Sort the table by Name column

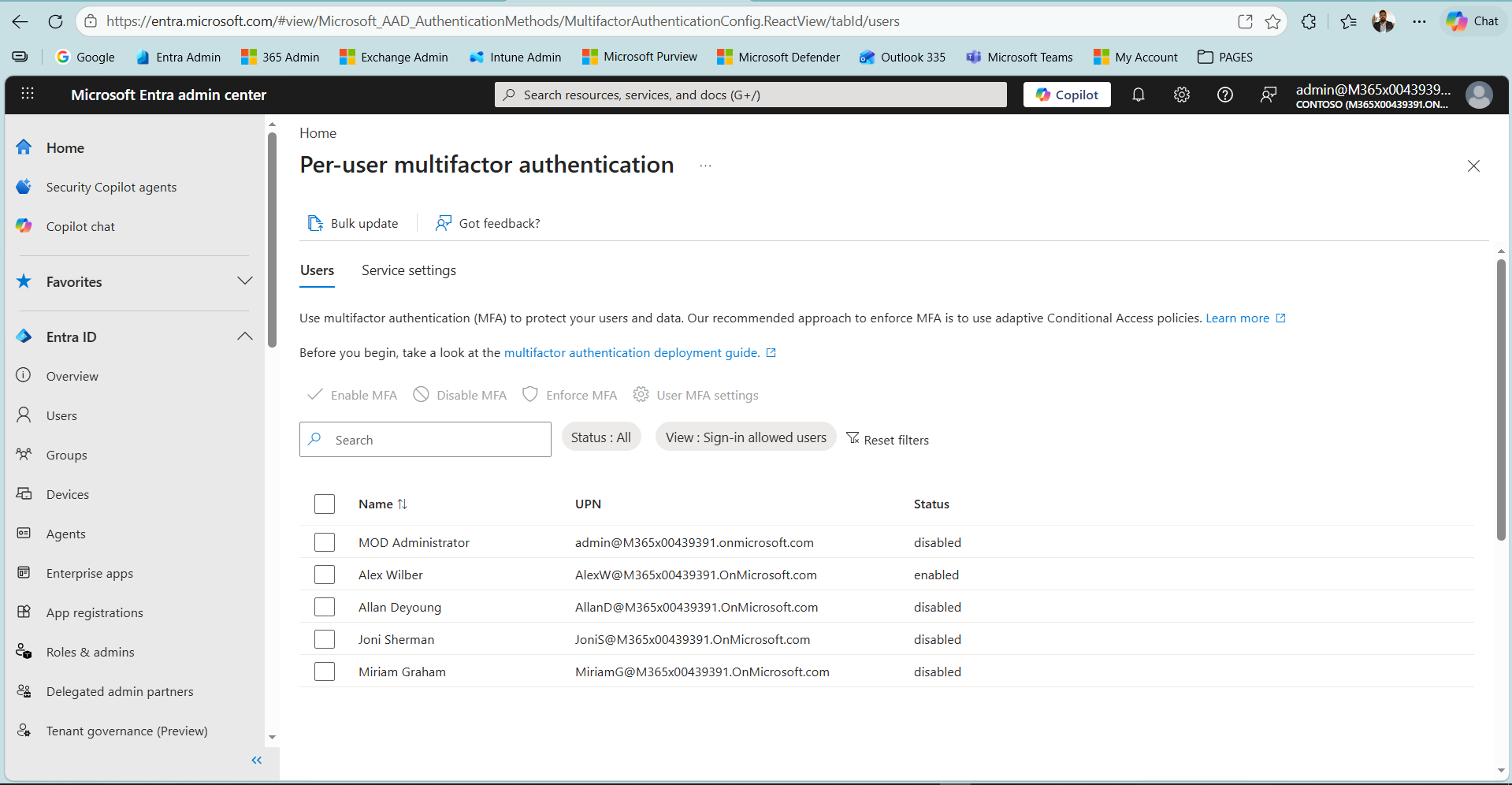[x=383, y=504]
